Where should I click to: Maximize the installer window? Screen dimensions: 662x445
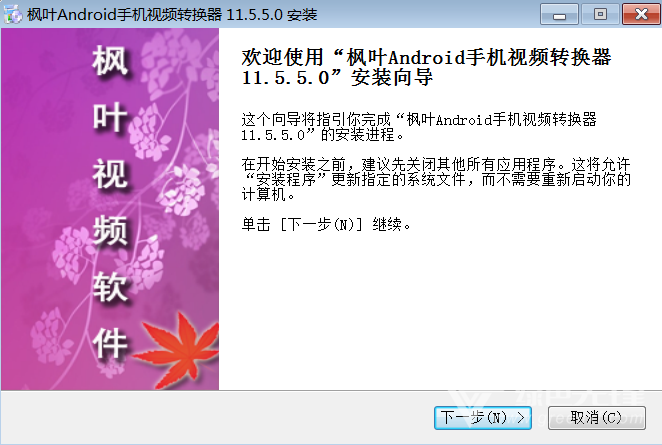point(600,14)
